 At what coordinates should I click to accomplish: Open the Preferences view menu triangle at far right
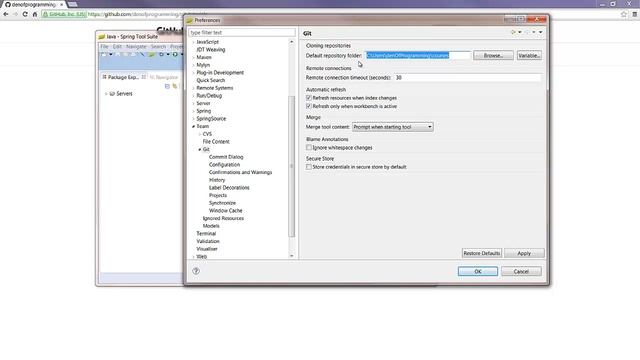(x=541, y=32)
